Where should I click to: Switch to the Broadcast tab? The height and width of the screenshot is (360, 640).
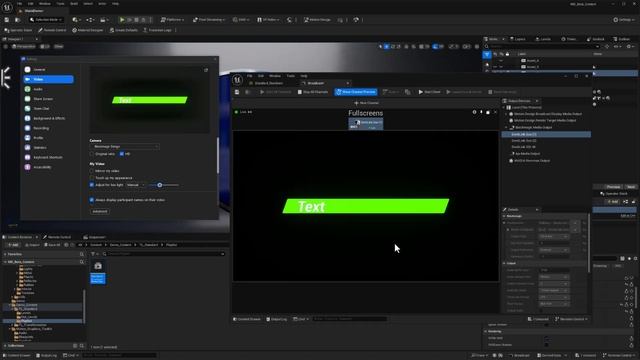[x=325, y=83]
